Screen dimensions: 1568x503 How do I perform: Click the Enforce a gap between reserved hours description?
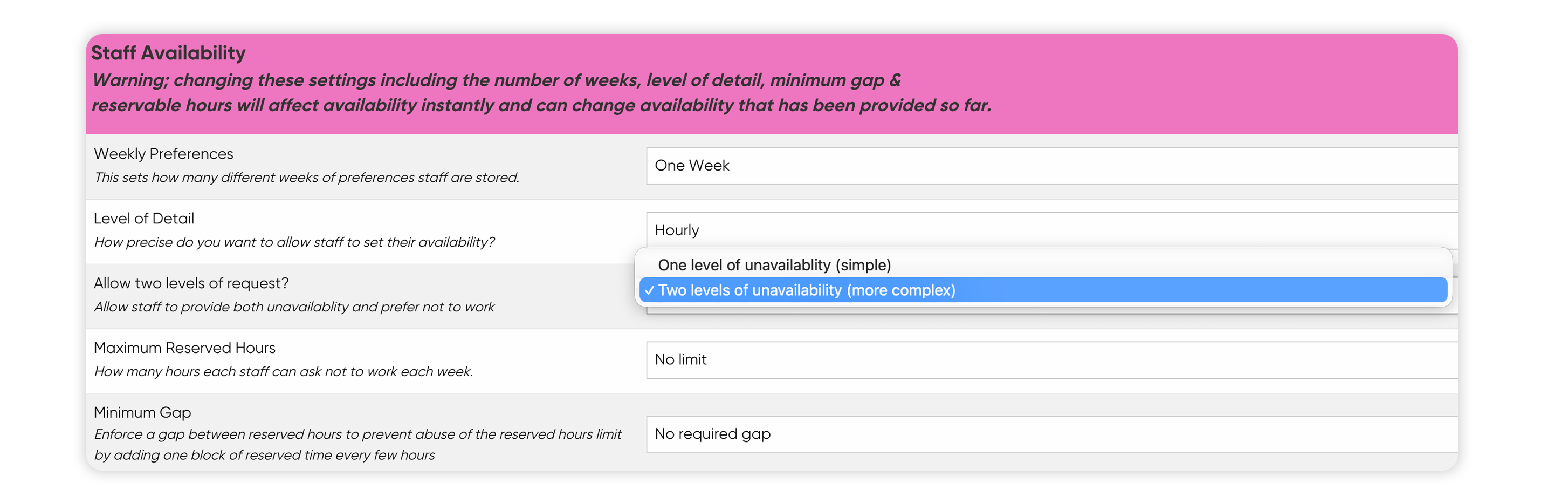click(358, 445)
